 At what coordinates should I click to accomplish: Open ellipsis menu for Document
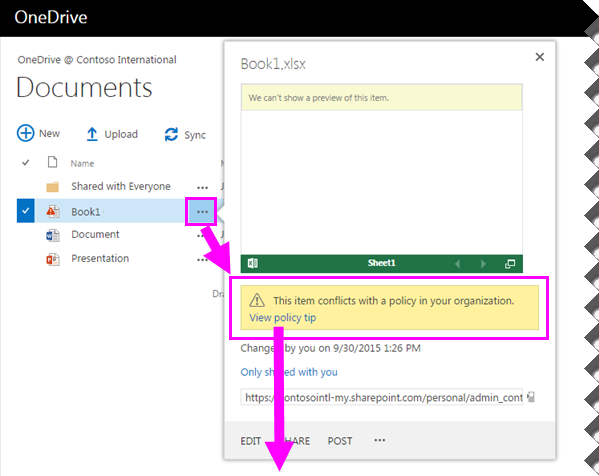pyautogui.click(x=200, y=235)
